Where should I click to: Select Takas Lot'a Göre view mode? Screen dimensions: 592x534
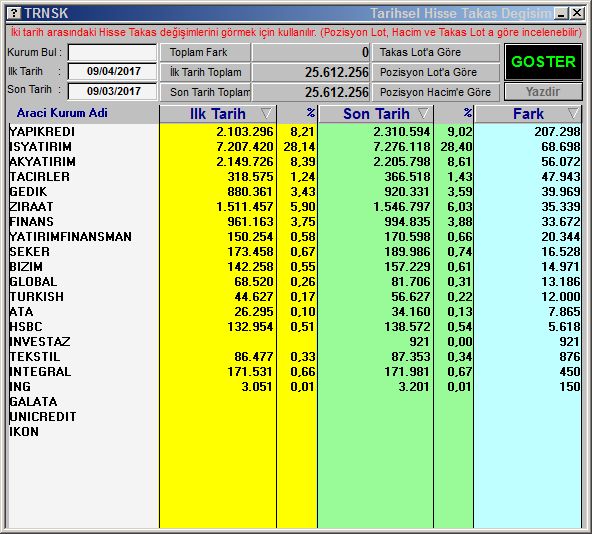436,52
